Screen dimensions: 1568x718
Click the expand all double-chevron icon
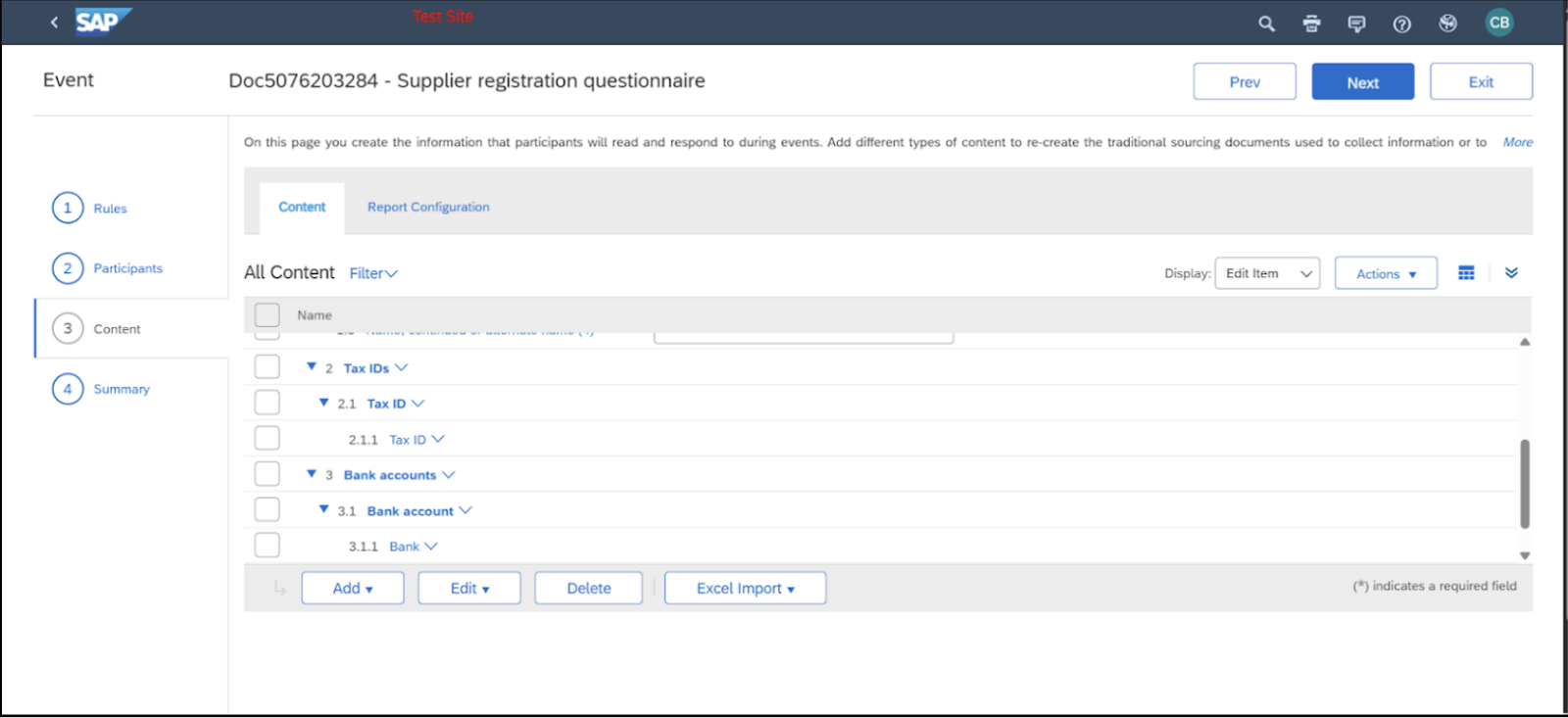1511,273
